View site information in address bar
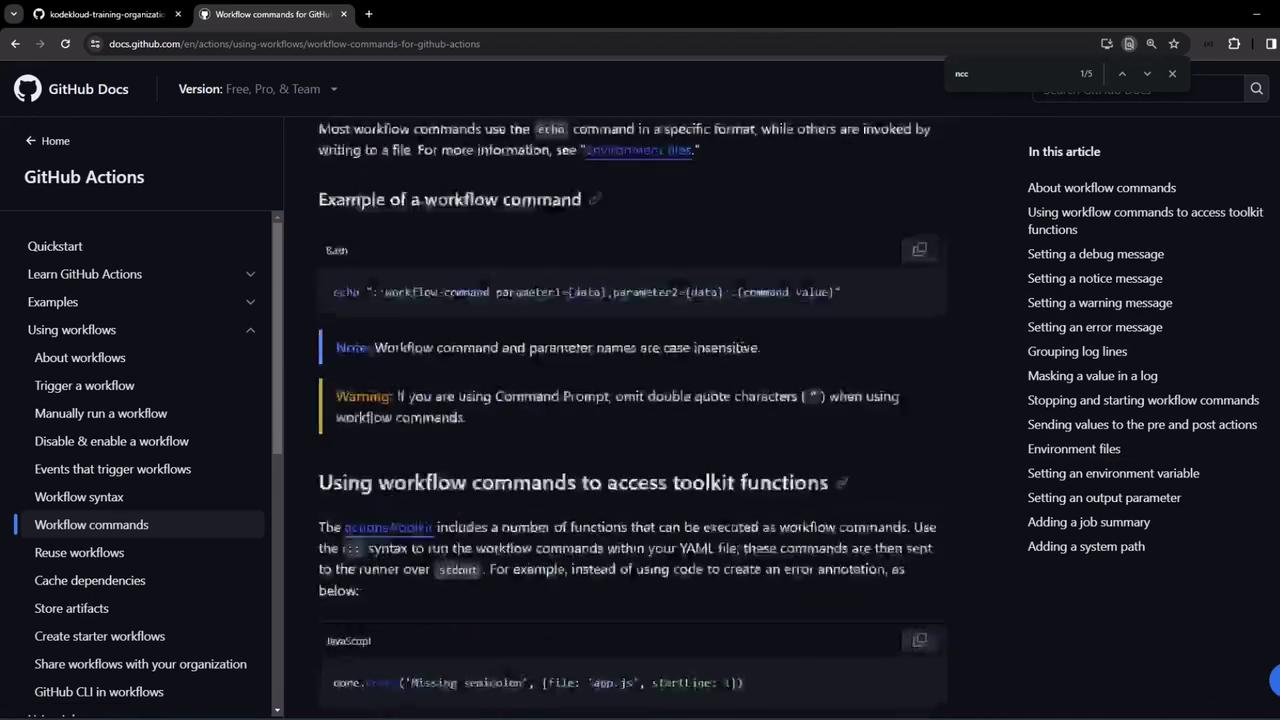The height and width of the screenshot is (720, 1280). point(95,44)
